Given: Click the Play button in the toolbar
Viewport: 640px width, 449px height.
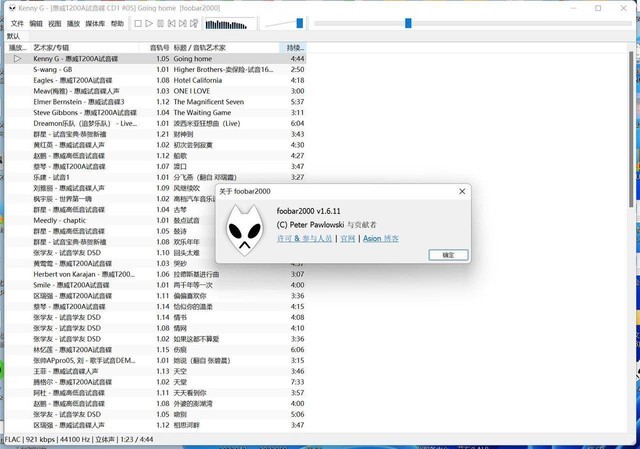Looking at the screenshot, I should pos(149,24).
